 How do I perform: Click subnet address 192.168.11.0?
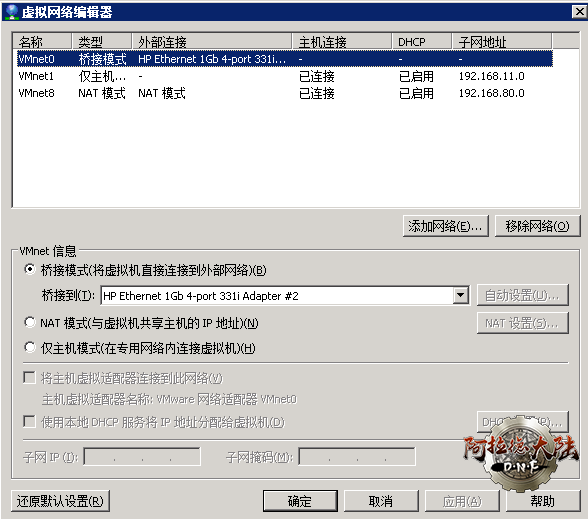point(492,76)
